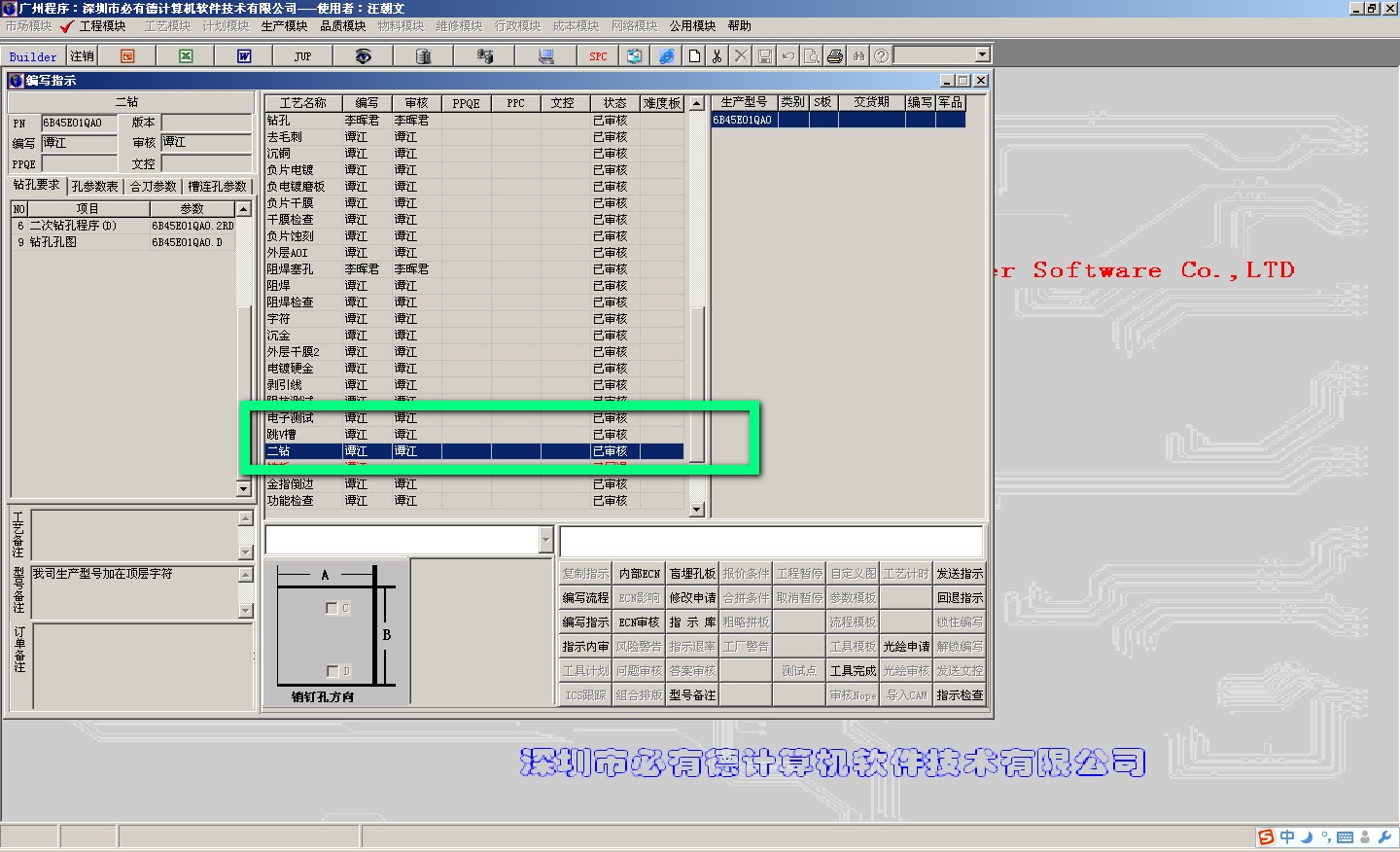Select the 二次钻孔程序 (D) parameter row

tap(122, 226)
